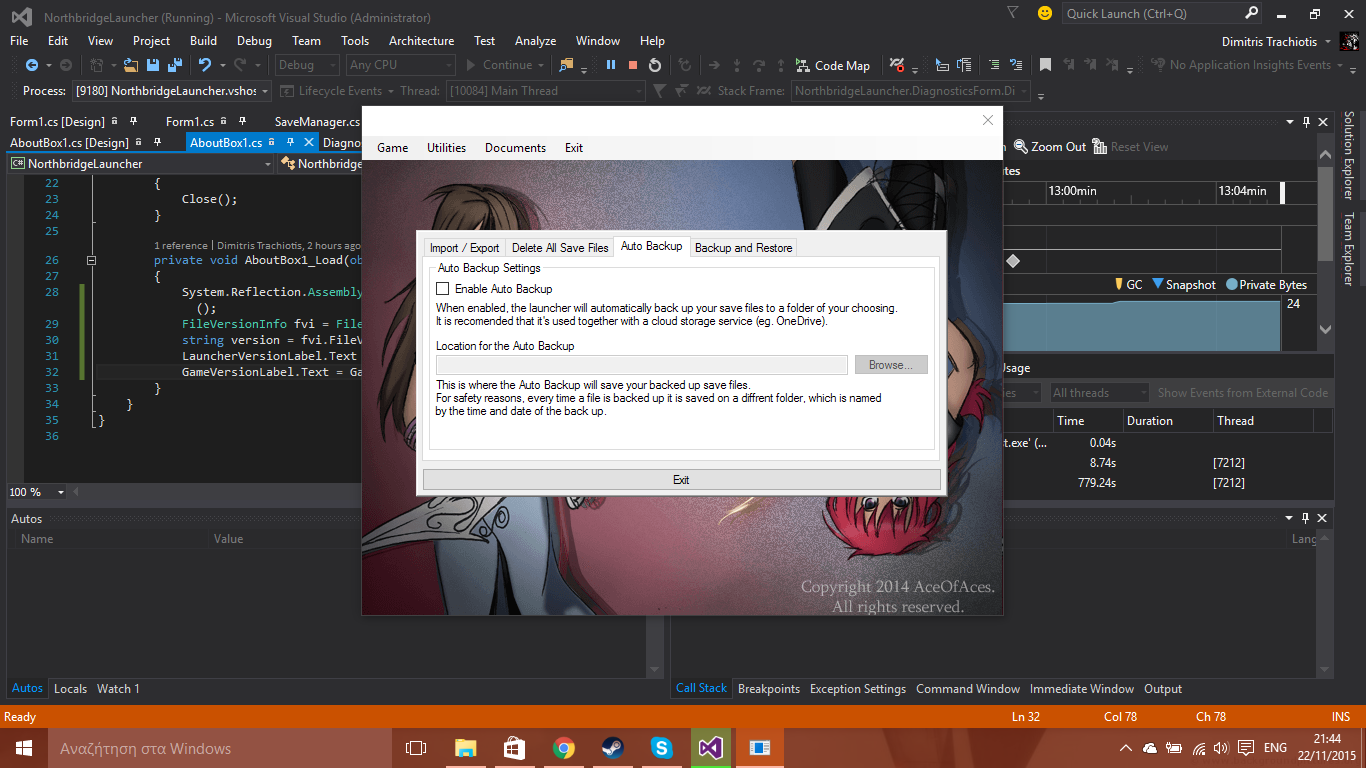The image size is (1366, 768).
Task: Open the NorthbridgeLauncher namespace dropdown in editor
Action: [141, 163]
